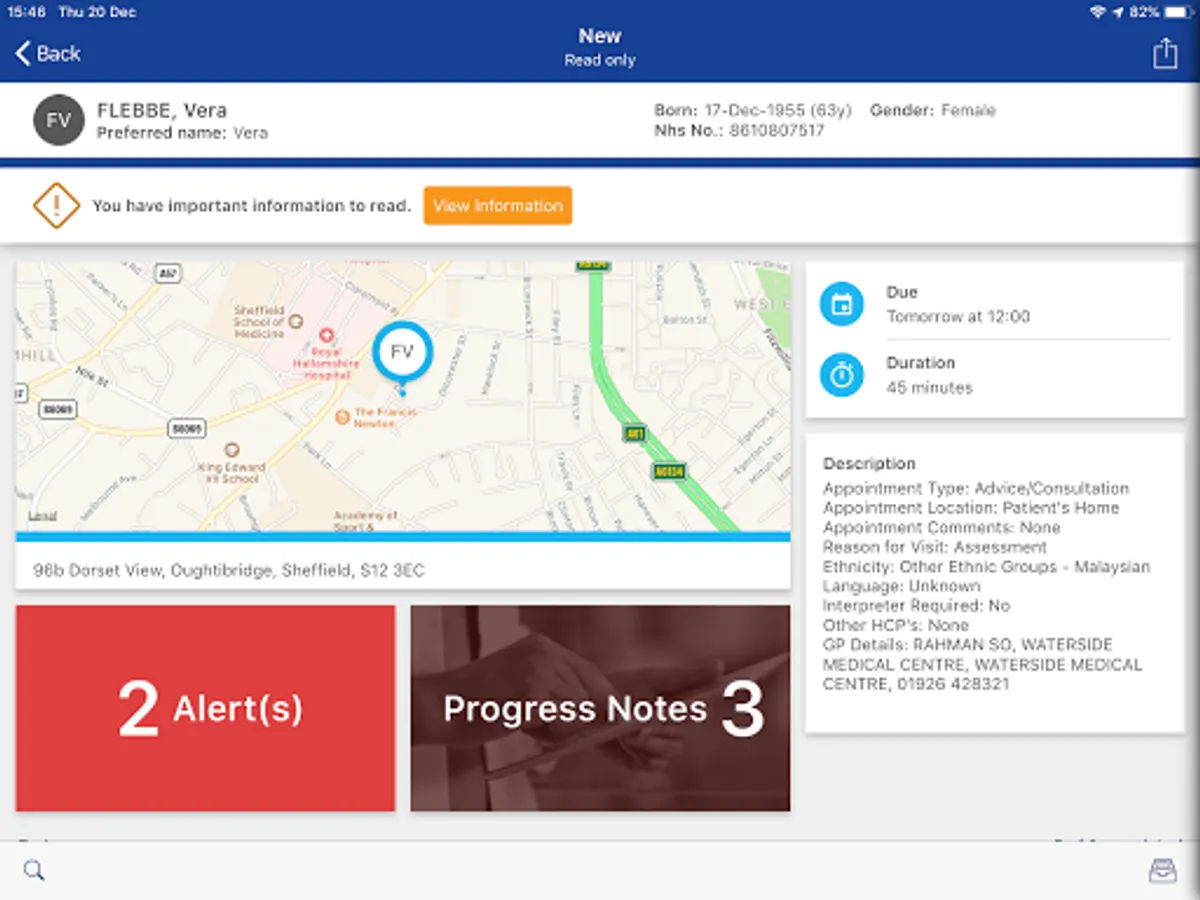Screen dimensions: 1200x900
Task: Tap the Nhs No. 8610807517 field
Action: click(x=739, y=130)
